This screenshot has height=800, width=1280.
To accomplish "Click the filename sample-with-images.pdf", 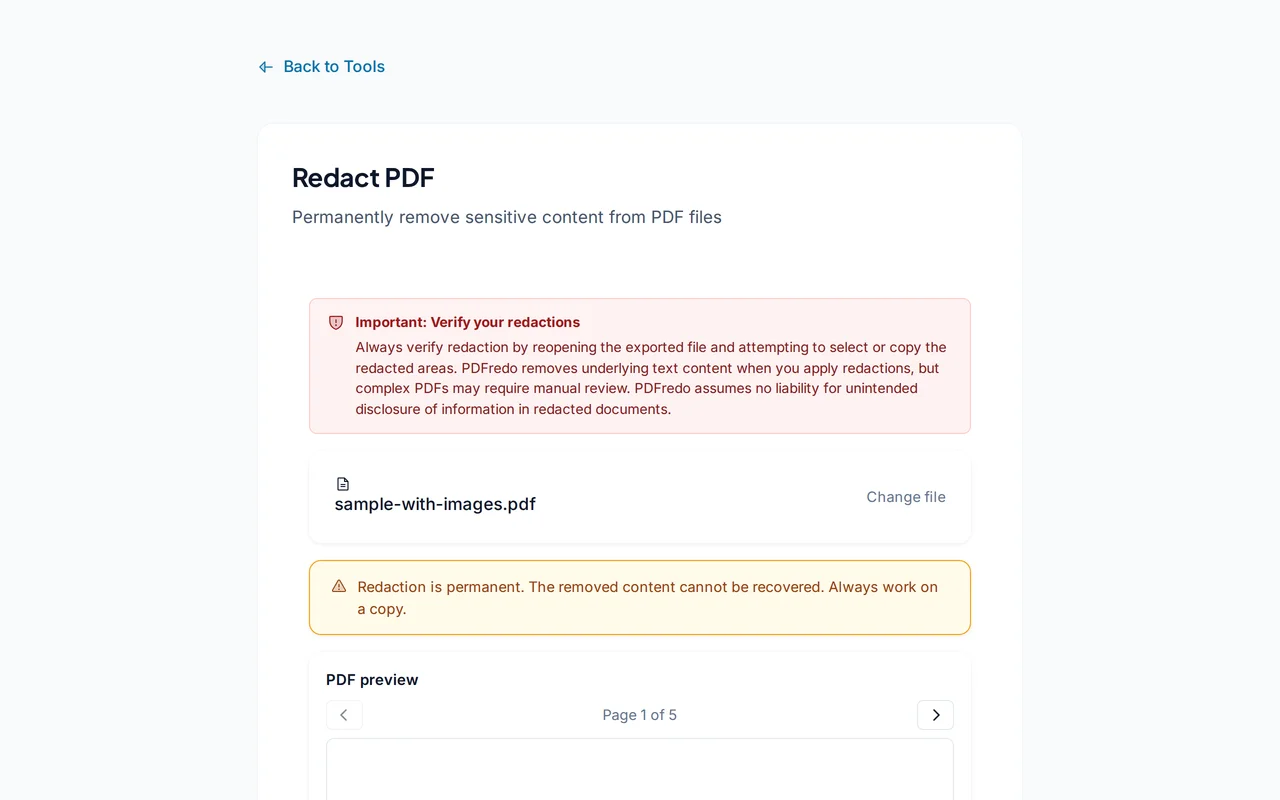I will click(x=435, y=504).
